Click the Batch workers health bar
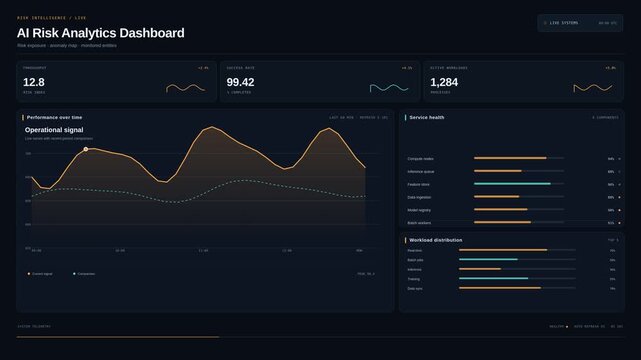This screenshot has width=641, height=360. click(519, 222)
